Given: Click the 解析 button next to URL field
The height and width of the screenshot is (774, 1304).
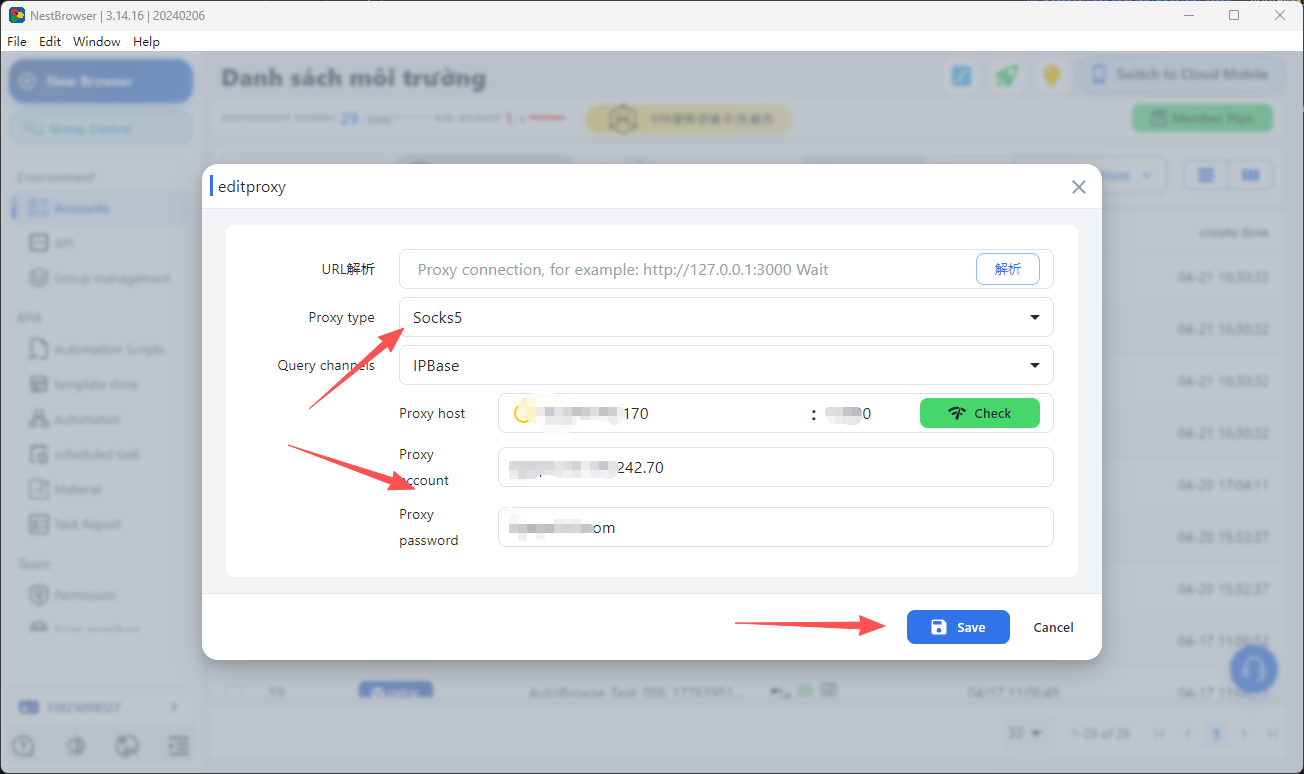Looking at the screenshot, I should [x=1008, y=269].
